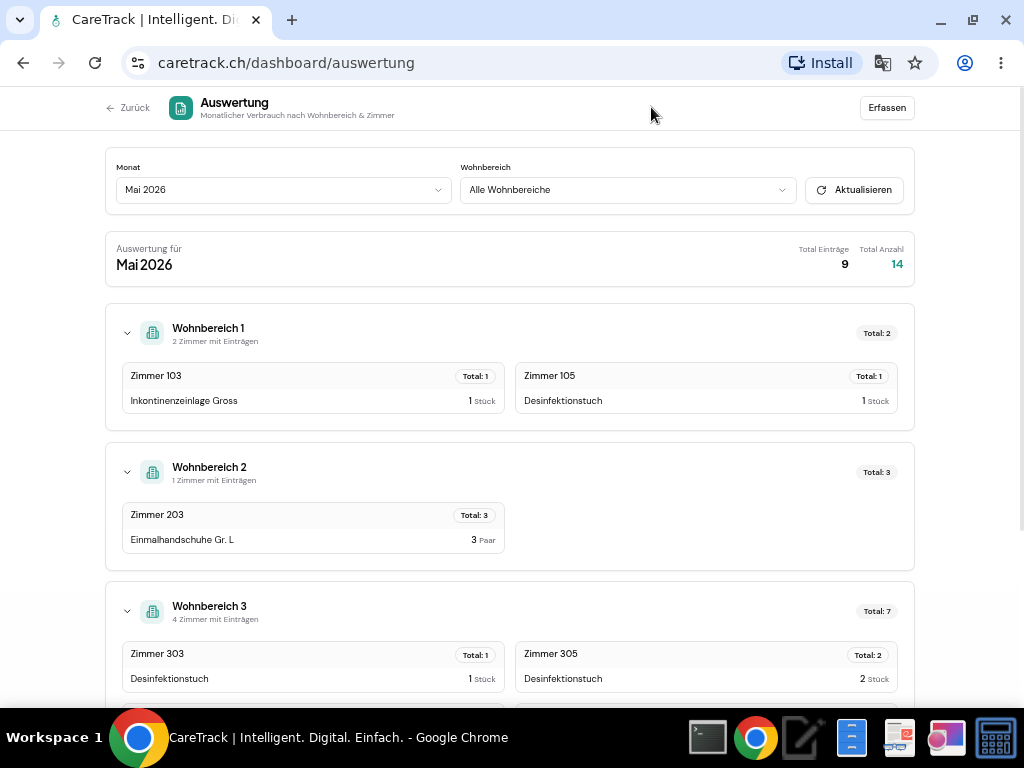1024x768 pixels.
Task: Click the Wohnbereich 2 heading text
Action: point(209,468)
